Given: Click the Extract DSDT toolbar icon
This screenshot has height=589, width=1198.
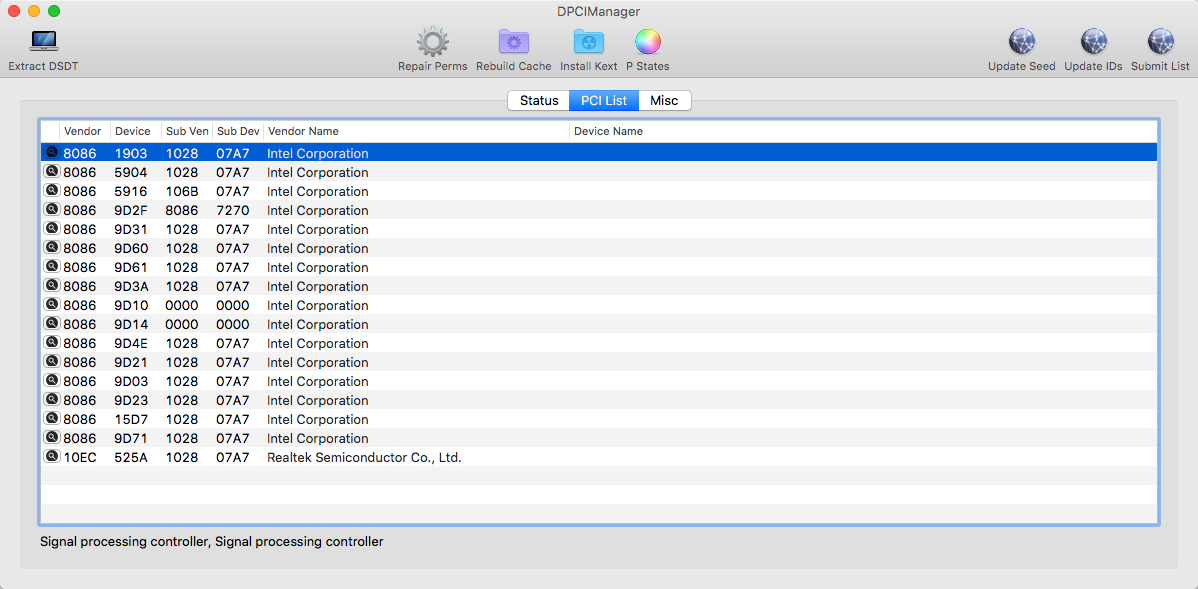Looking at the screenshot, I should 43,42.
